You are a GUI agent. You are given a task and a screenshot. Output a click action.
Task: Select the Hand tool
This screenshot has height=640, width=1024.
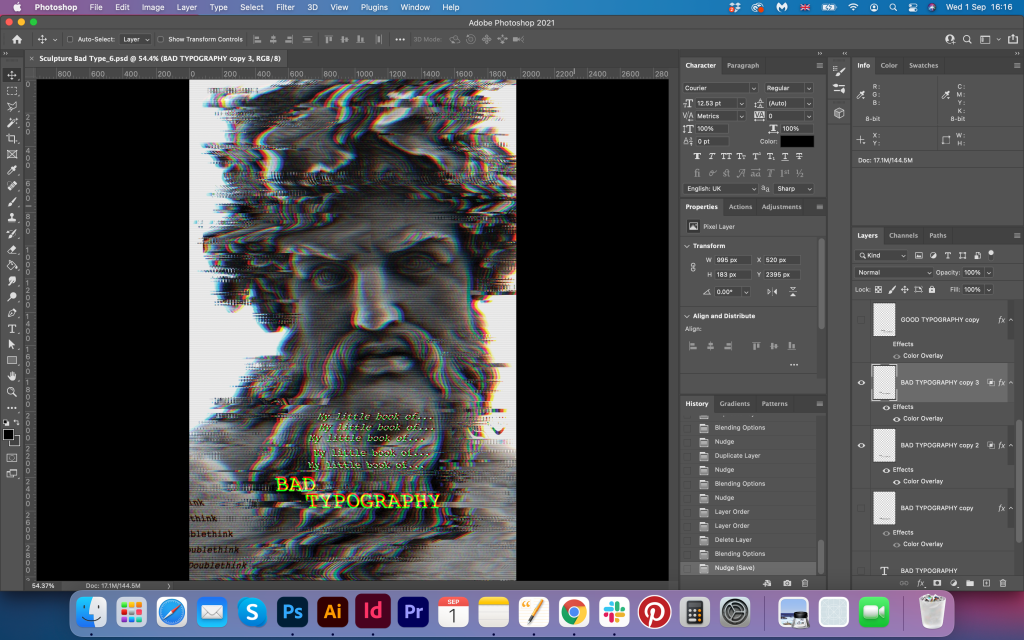click(x=12, y=376)
